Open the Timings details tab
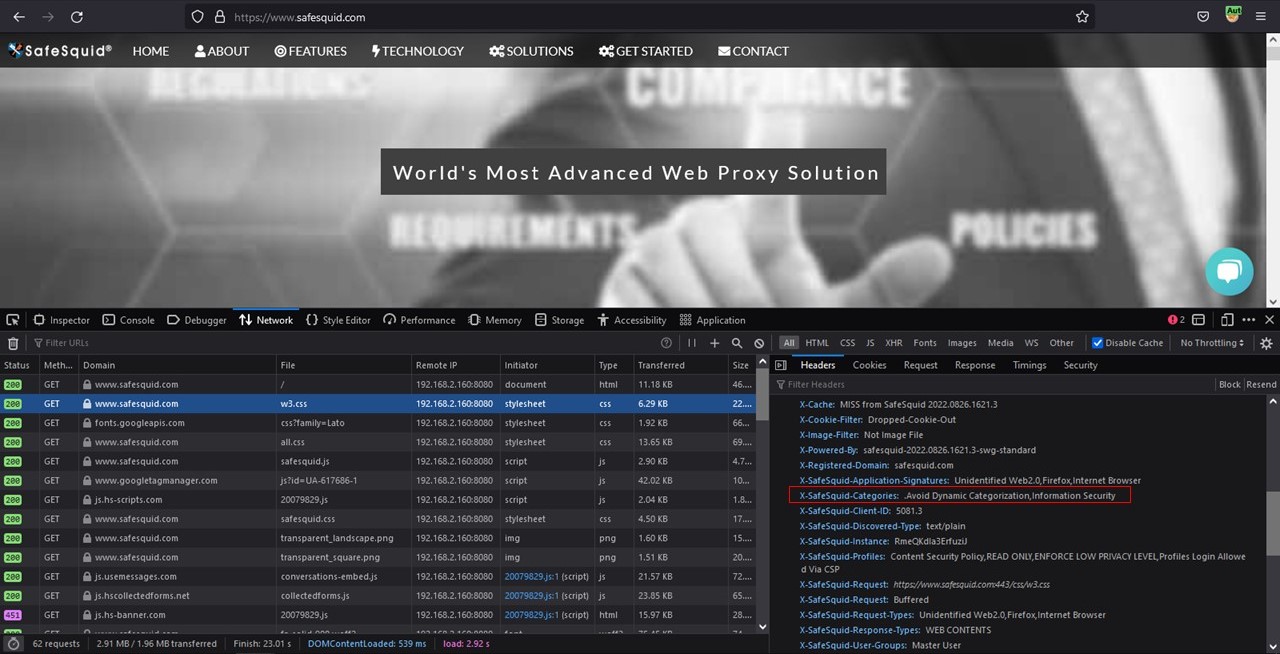Viewport: 1280px width, 654px height. point(1029,365)
